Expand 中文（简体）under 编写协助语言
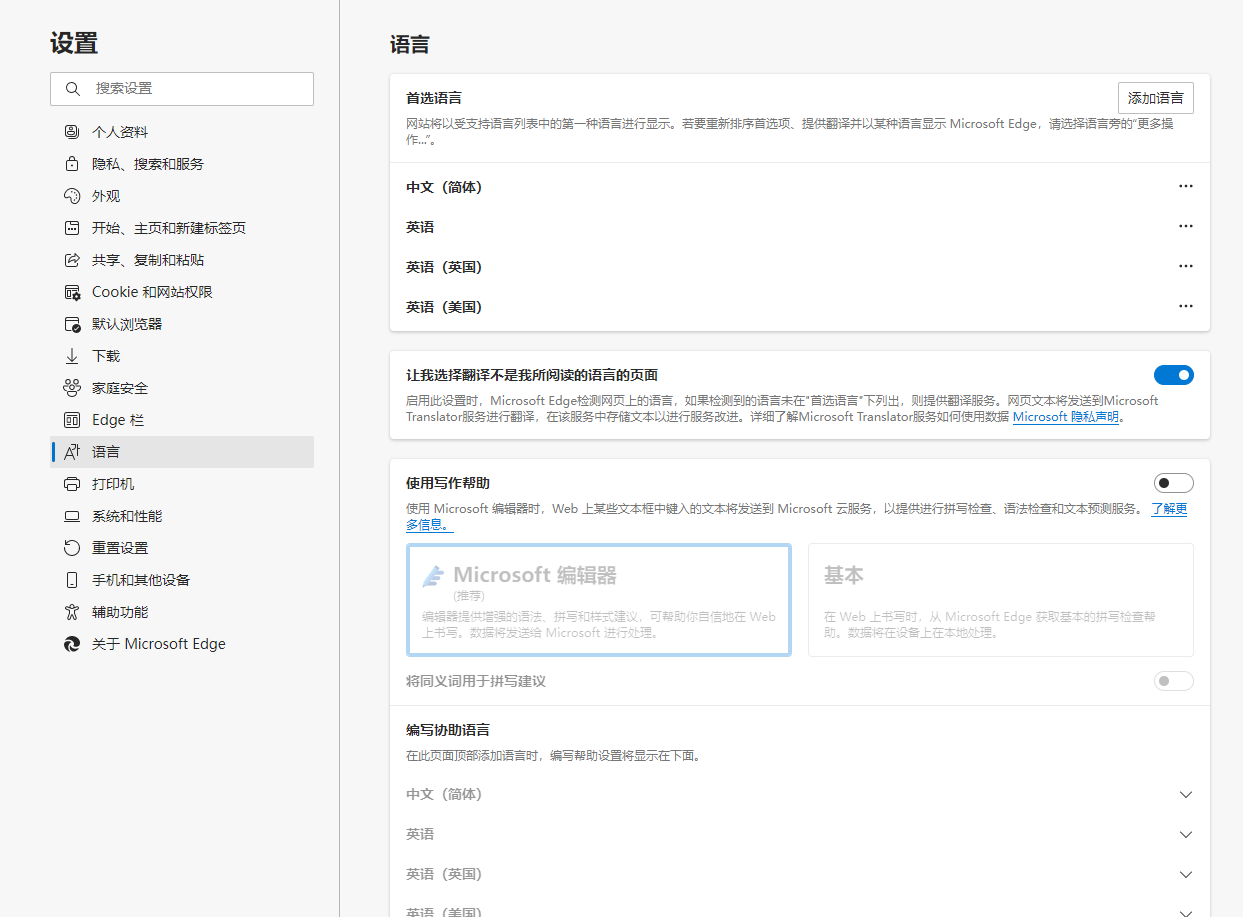Image resolution: width=1243 pixels, height=917 pixels. point(1186,793)
